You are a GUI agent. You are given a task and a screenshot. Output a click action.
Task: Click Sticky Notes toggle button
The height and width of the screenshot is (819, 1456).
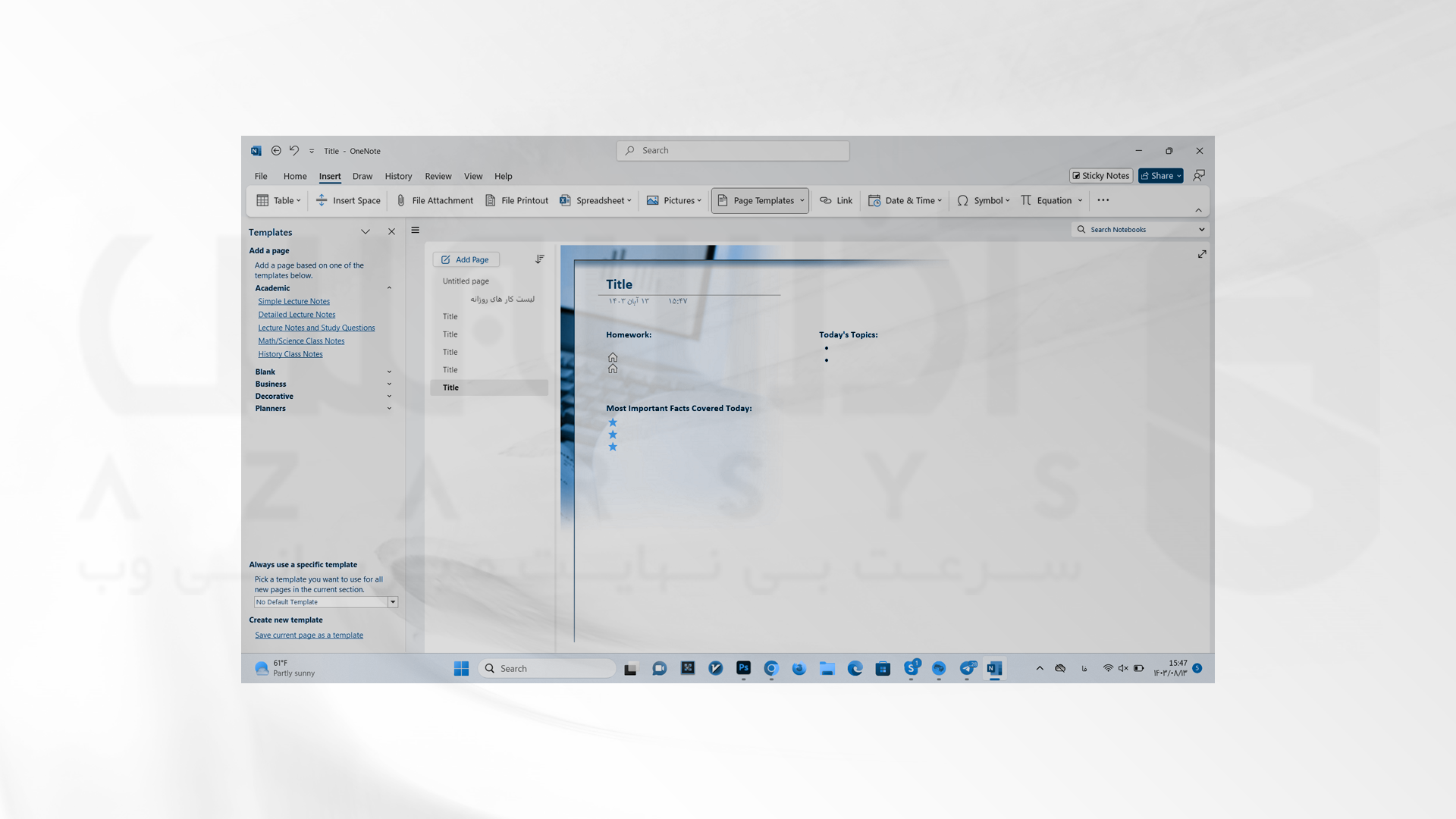coord(1101,176)
